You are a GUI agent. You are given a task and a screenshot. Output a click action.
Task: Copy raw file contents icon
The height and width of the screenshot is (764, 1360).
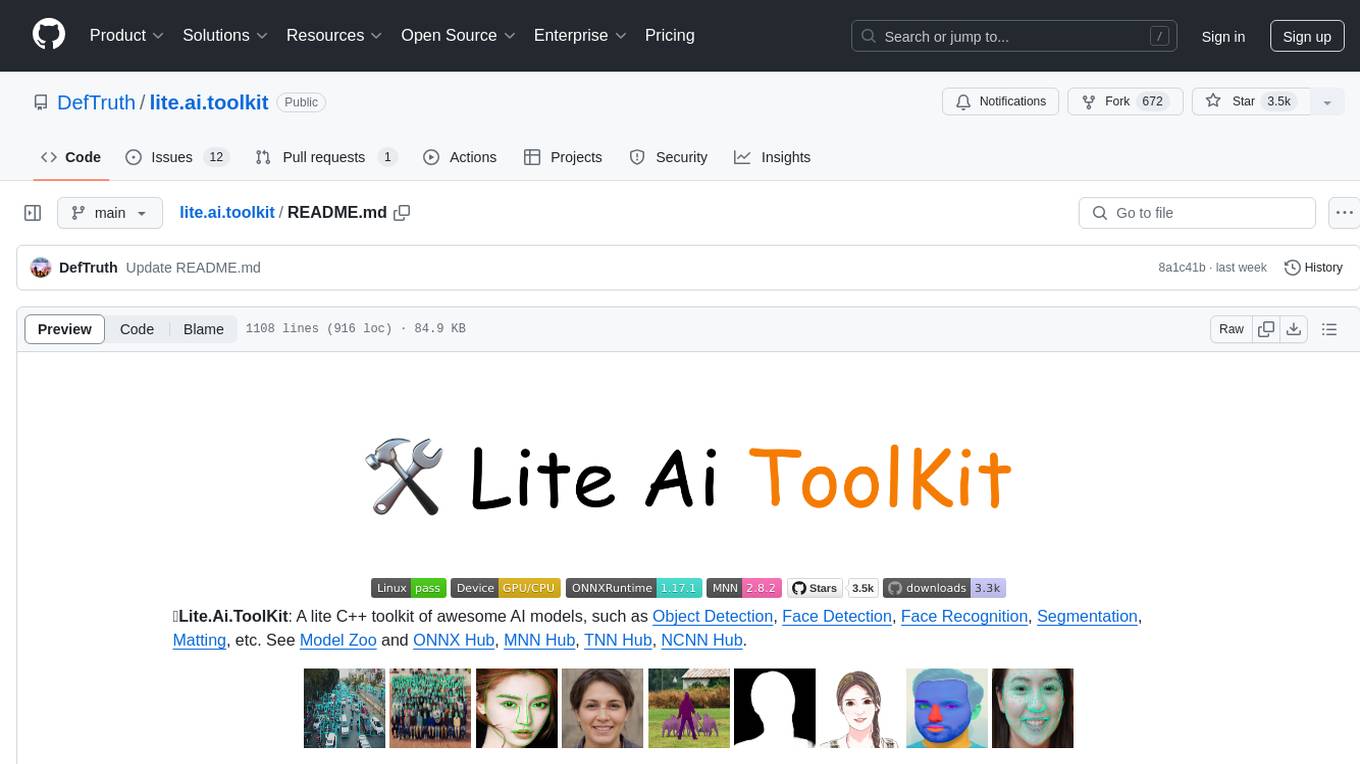(x=1266, y=329)
